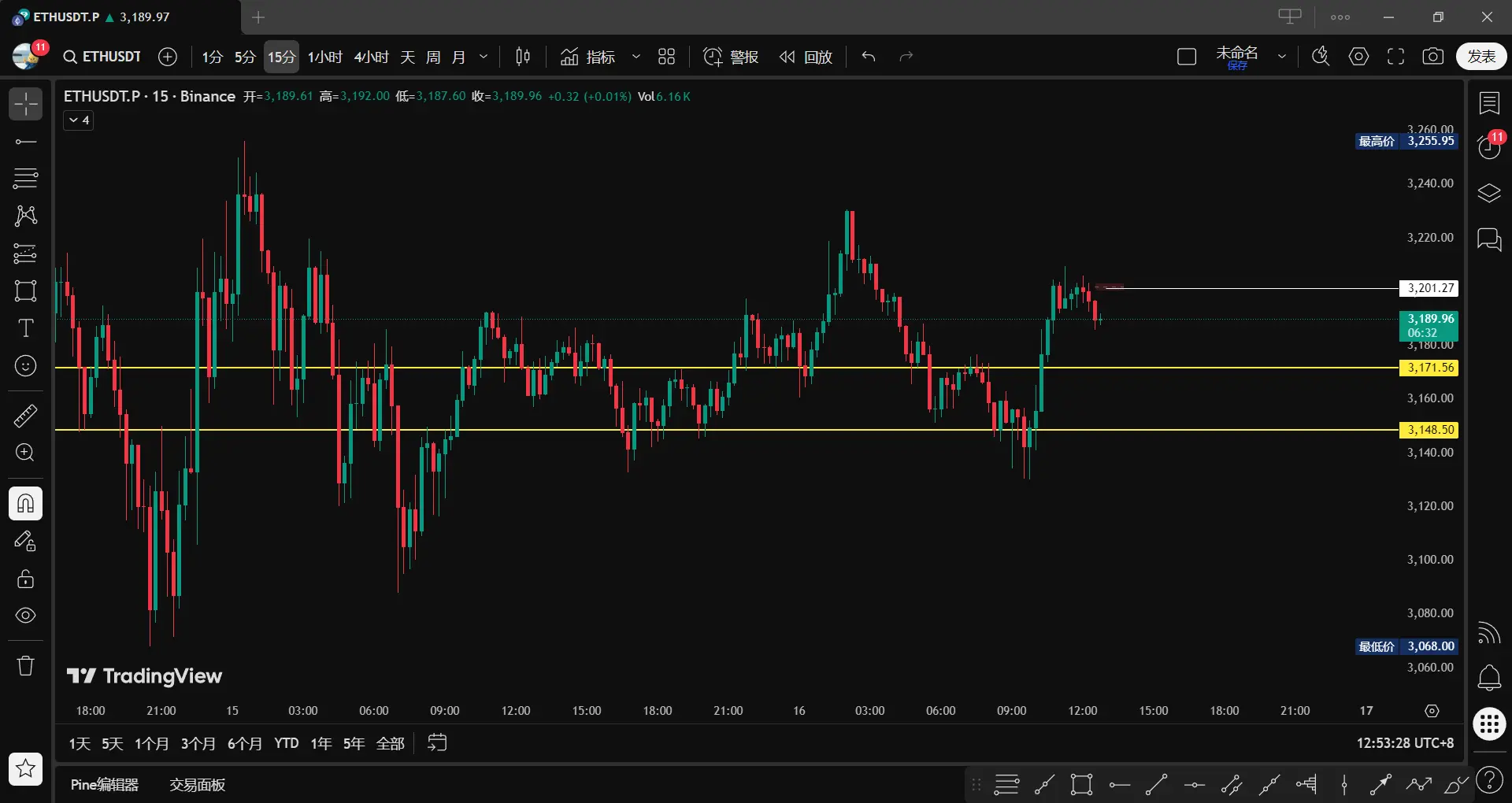The width and height of the screenshot is (1512, 803).
Task: Open the apps grid launcher
Action: 1489,723
